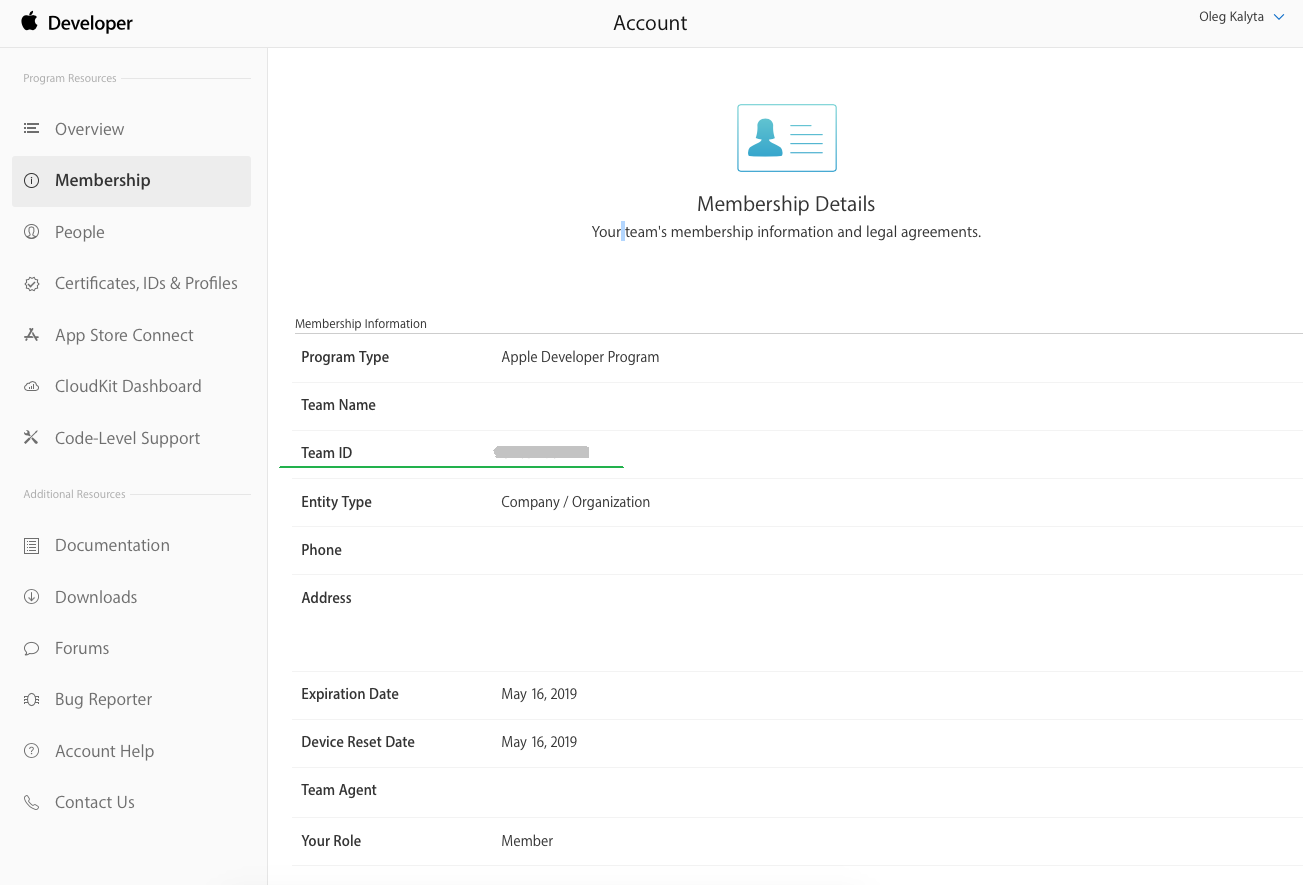Select Membership in the sidebar
Viewport: 1303px width, 885px height.
(102, 181)
